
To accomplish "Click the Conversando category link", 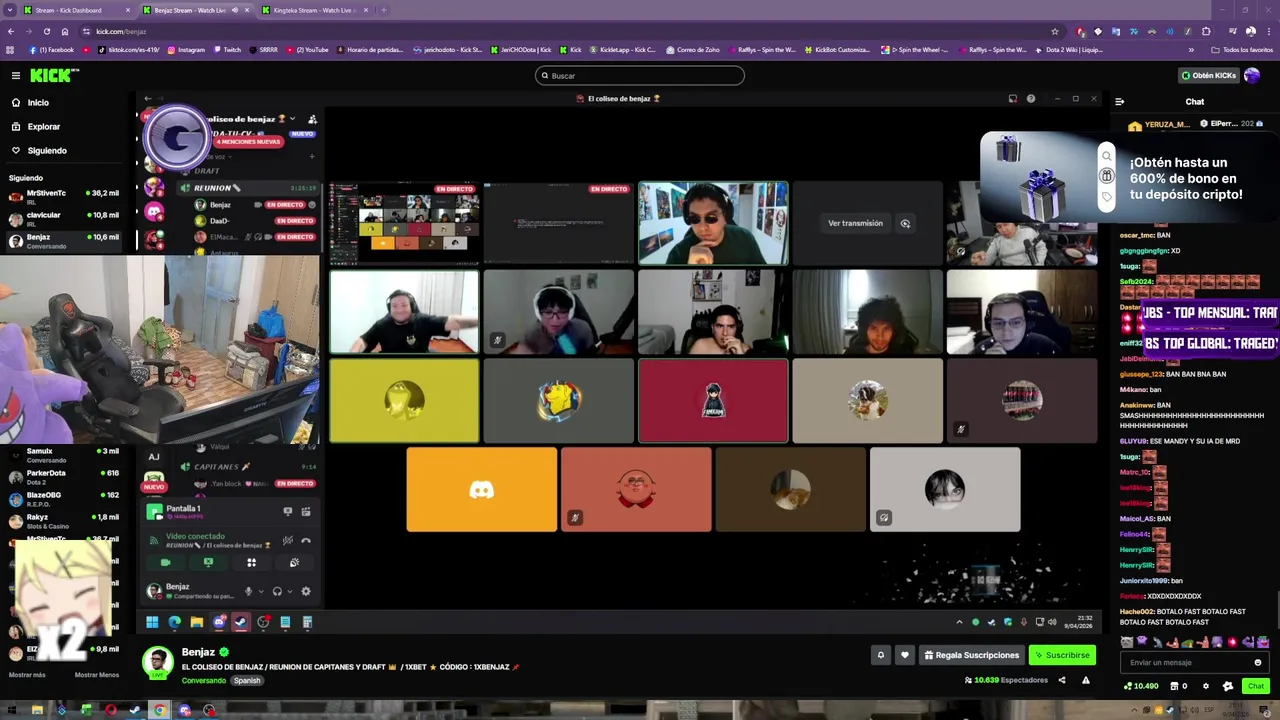I will click(204, 681).
